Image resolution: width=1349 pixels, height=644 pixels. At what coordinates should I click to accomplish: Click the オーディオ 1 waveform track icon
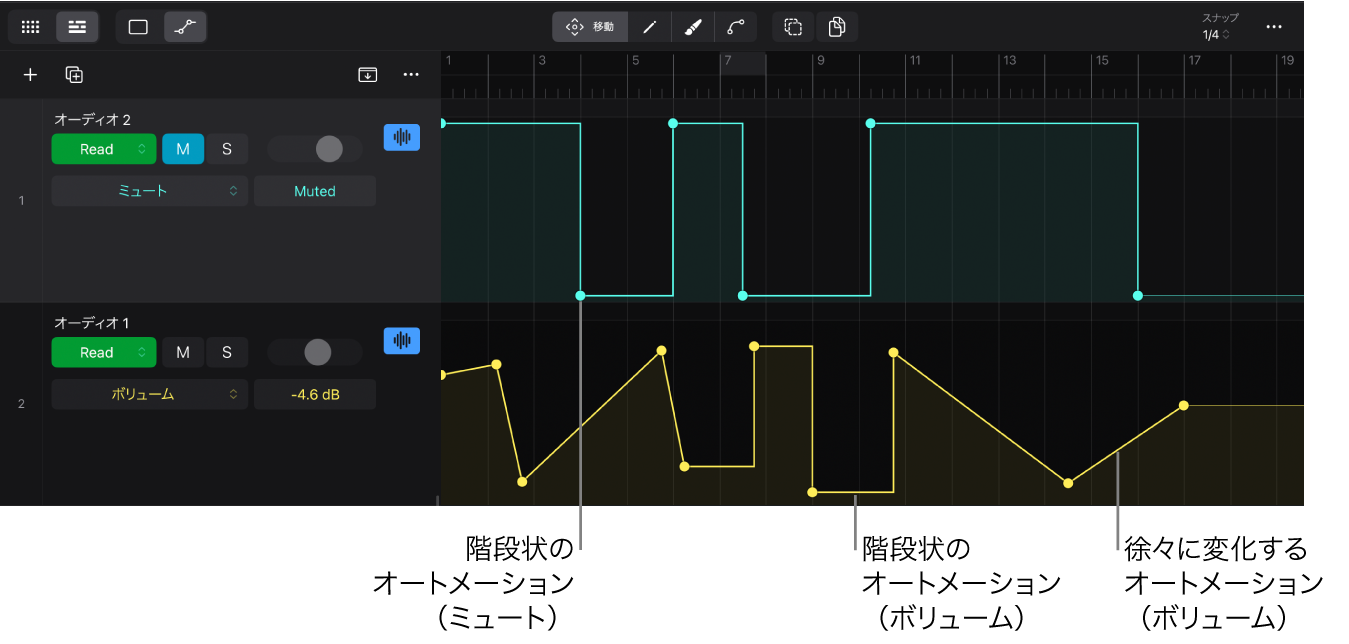click(x=402, y=341)
